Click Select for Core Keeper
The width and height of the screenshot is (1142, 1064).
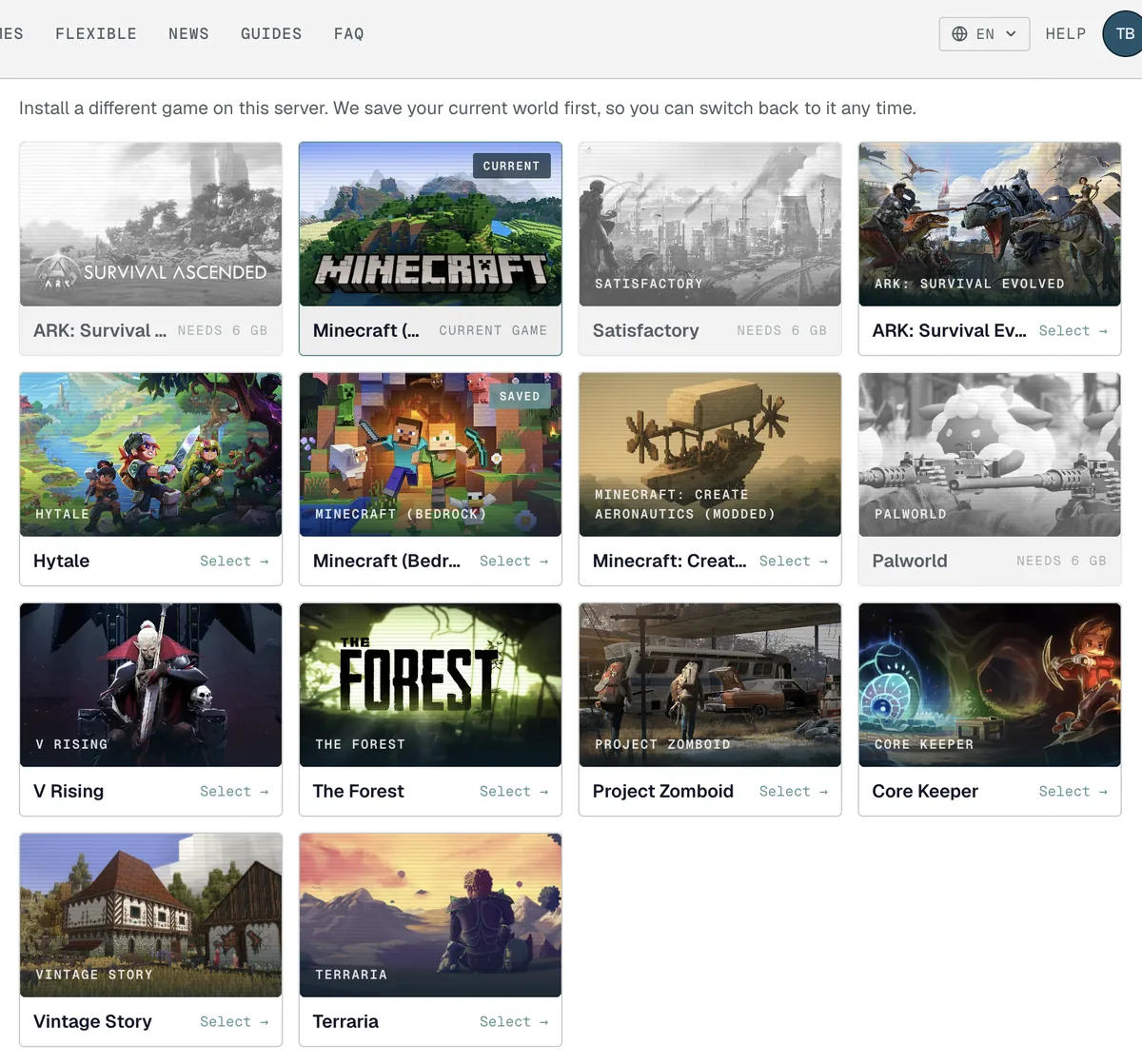1073,791
